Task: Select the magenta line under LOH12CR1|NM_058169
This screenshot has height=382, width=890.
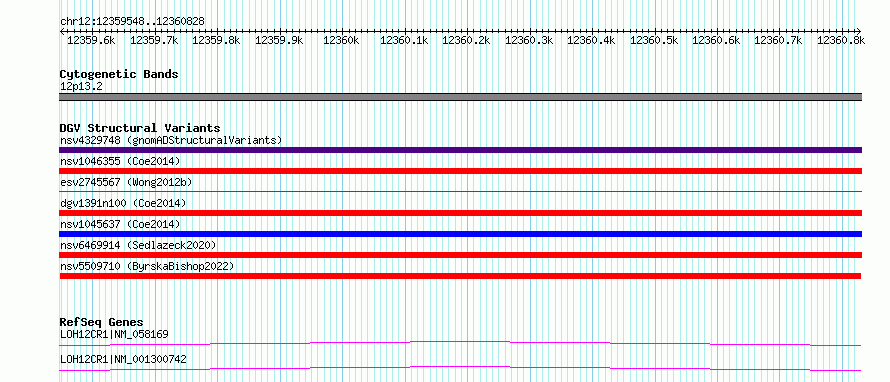Action: 460,343
